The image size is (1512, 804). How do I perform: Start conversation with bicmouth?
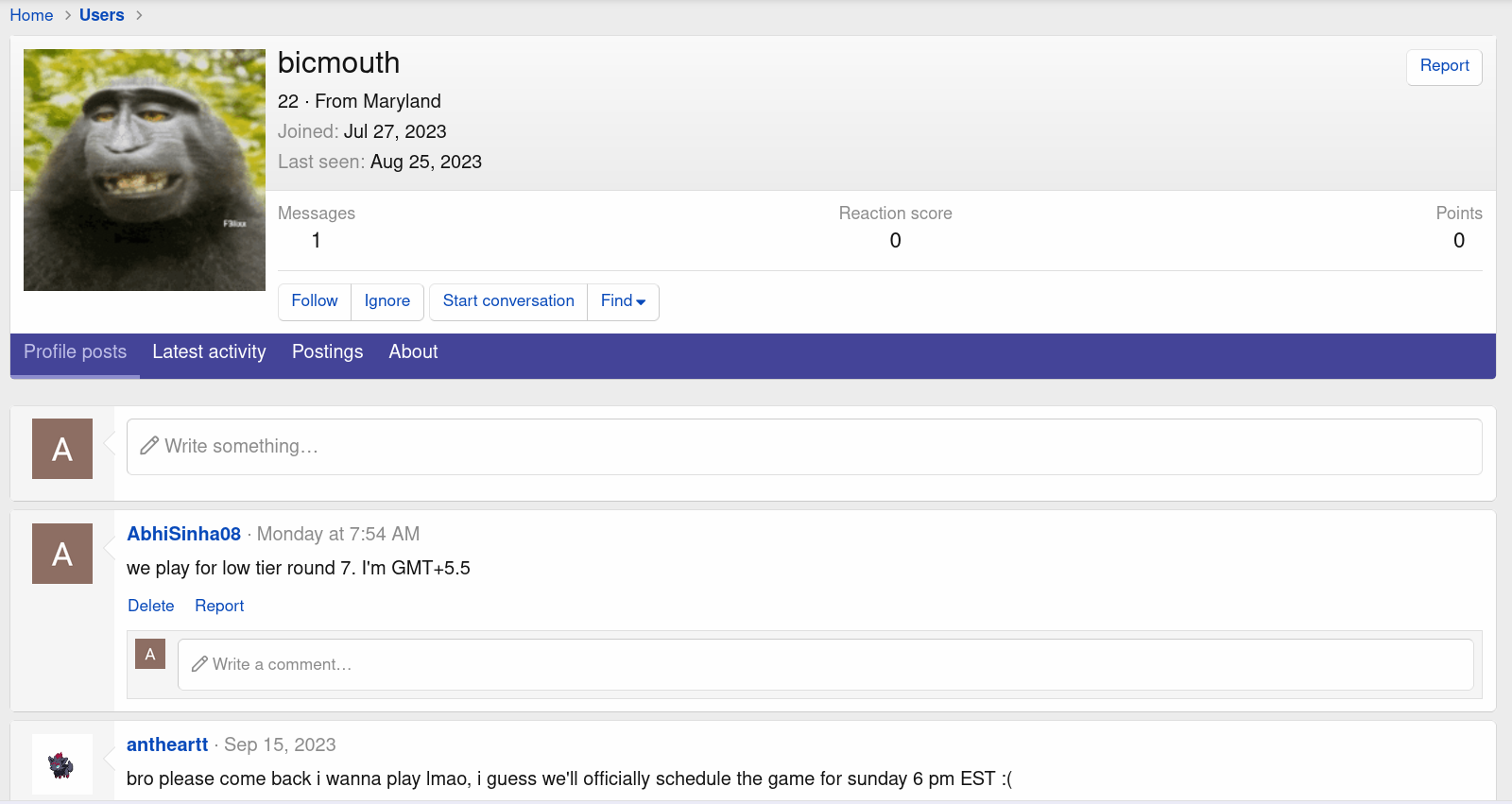point(508,301)
